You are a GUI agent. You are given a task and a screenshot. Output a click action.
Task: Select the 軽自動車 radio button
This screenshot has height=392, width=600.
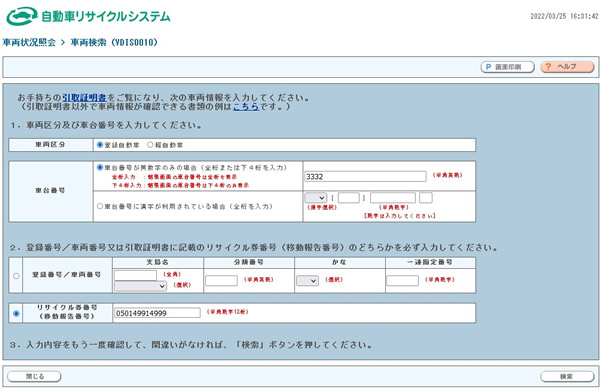(x=150, y=145)
